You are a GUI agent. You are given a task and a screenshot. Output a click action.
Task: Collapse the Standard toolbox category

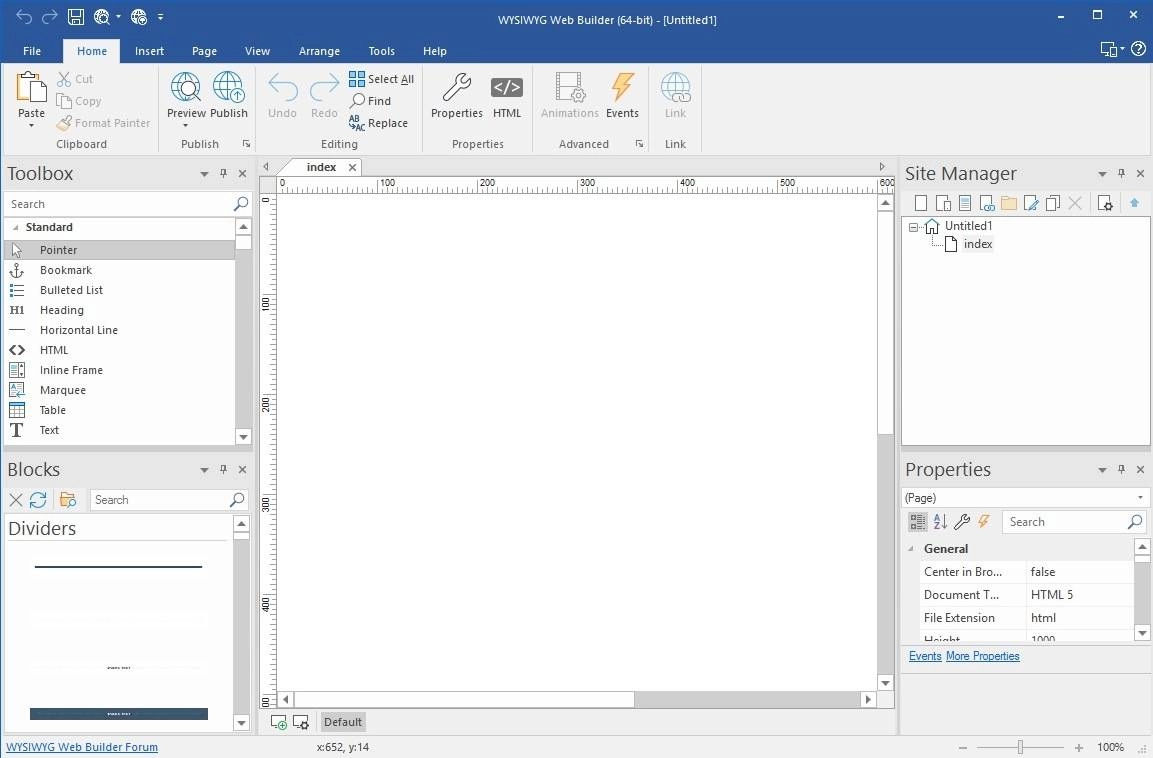(x=15, y=227)
